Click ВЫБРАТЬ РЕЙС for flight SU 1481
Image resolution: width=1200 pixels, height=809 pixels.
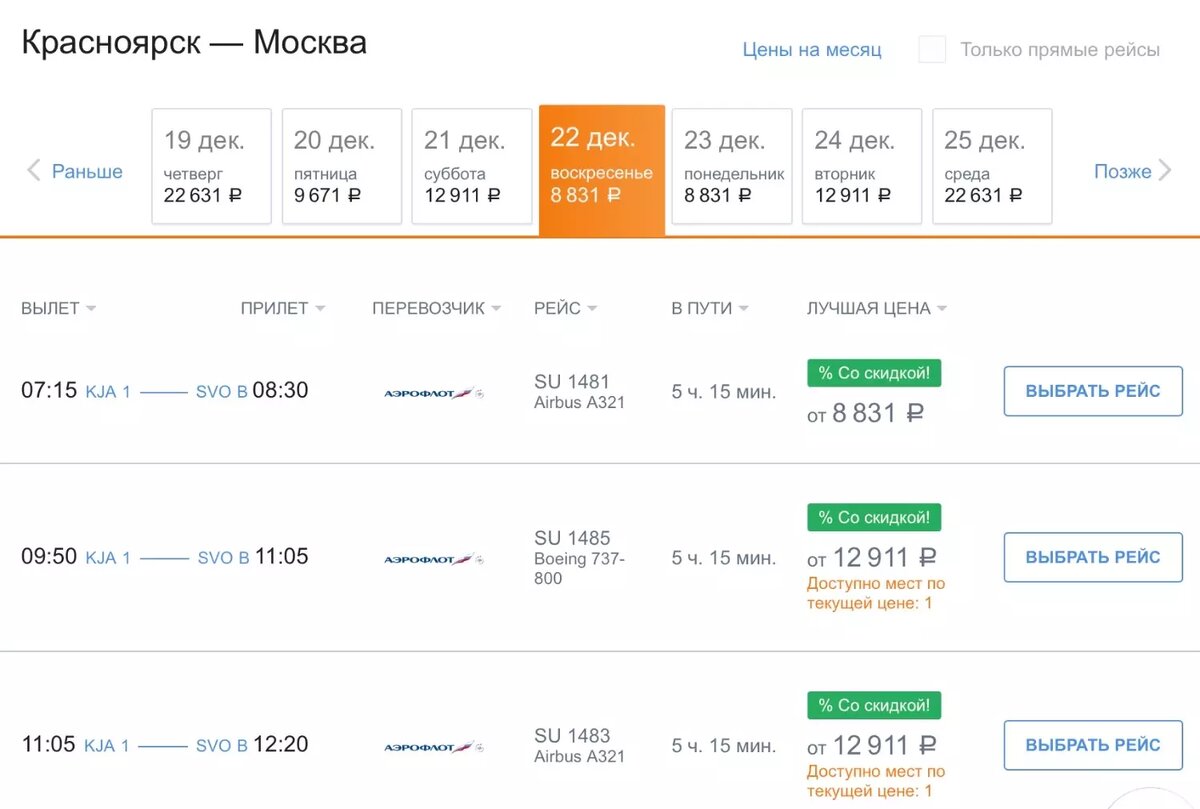1092,391
